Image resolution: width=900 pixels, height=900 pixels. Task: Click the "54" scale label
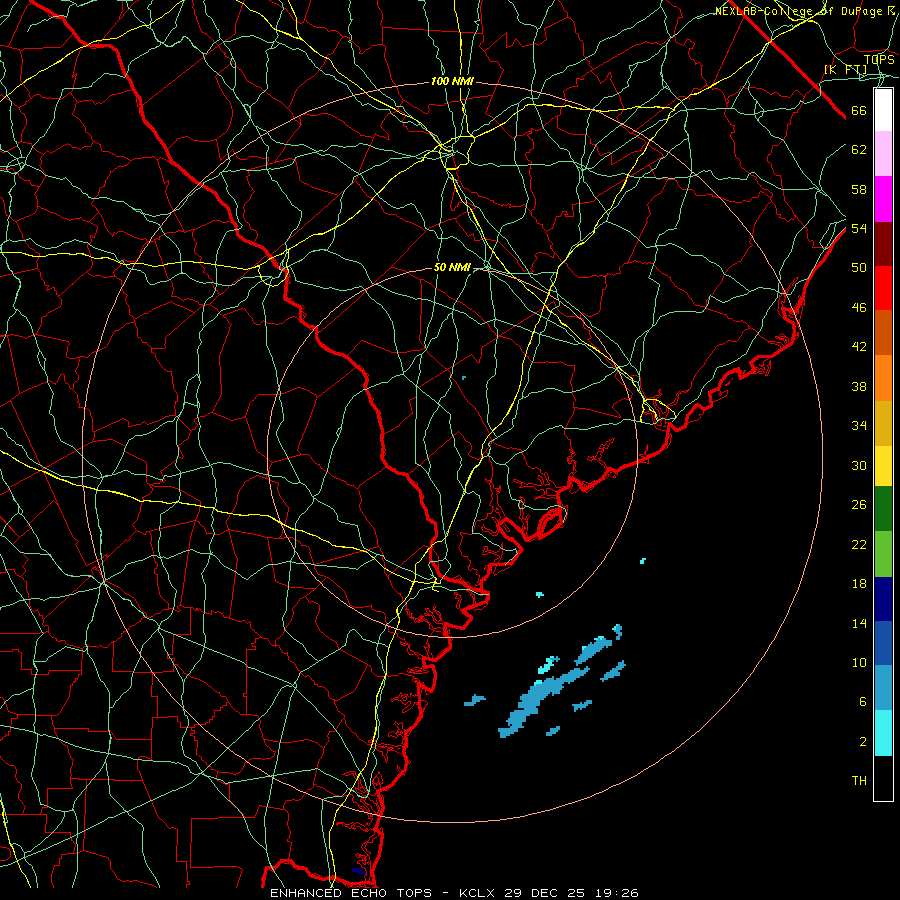(x=859, y=228)
